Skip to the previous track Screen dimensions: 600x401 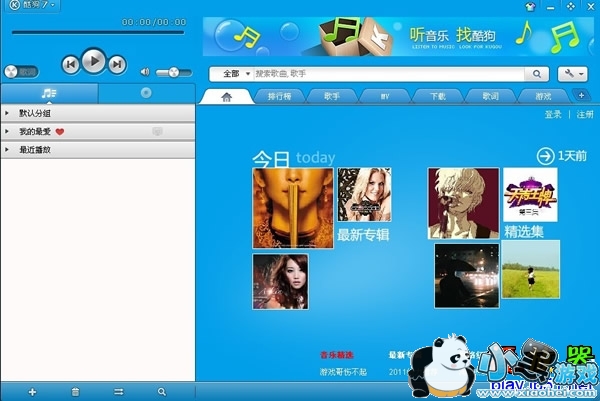71,64
